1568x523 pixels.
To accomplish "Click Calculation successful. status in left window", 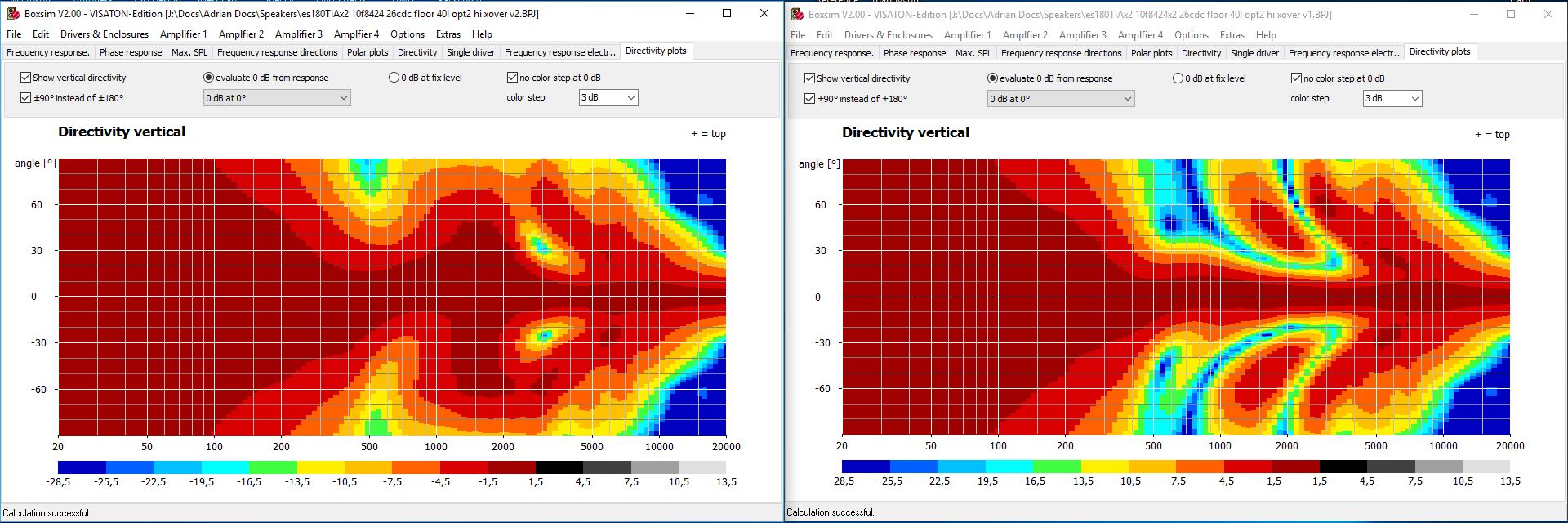I will pos(47,513).
